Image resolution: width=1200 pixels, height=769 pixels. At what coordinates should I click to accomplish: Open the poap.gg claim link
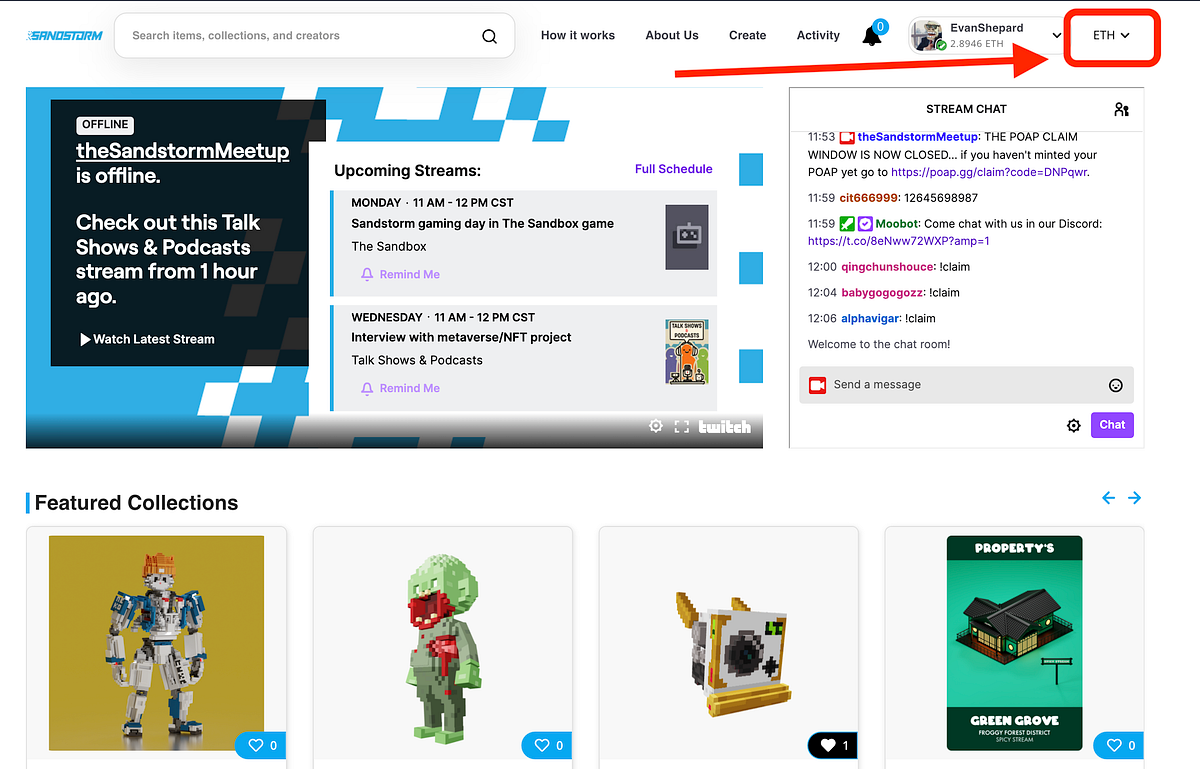(989, 172)
